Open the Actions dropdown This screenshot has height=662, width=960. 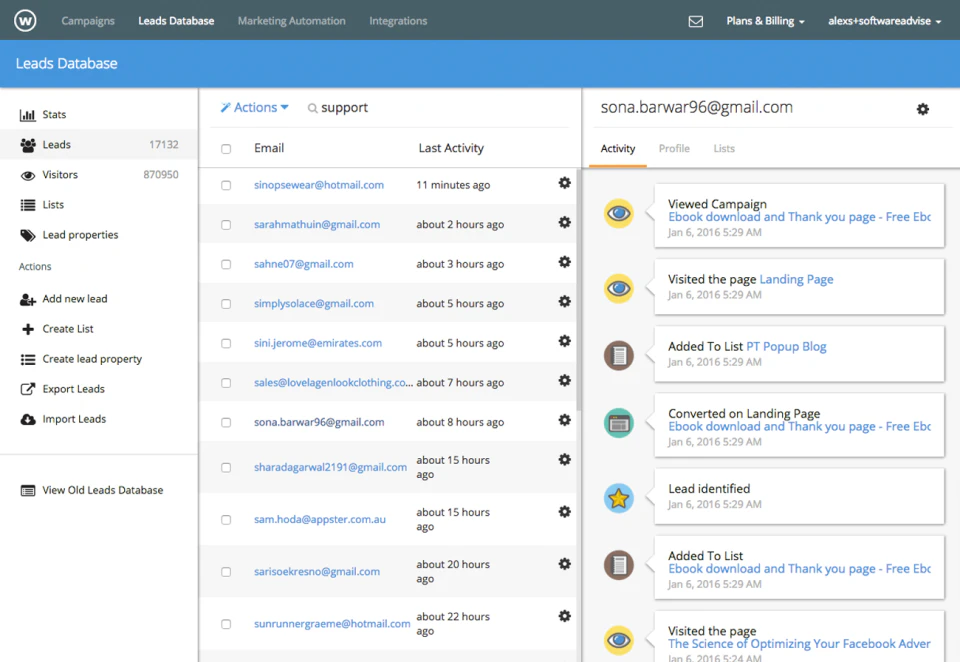click(x=253, y=107)
